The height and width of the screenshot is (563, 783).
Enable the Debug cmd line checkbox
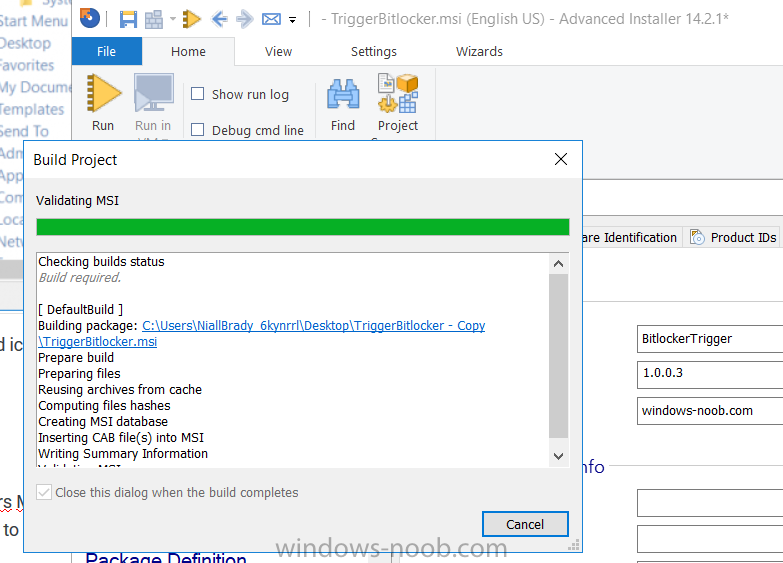[198, 130]
